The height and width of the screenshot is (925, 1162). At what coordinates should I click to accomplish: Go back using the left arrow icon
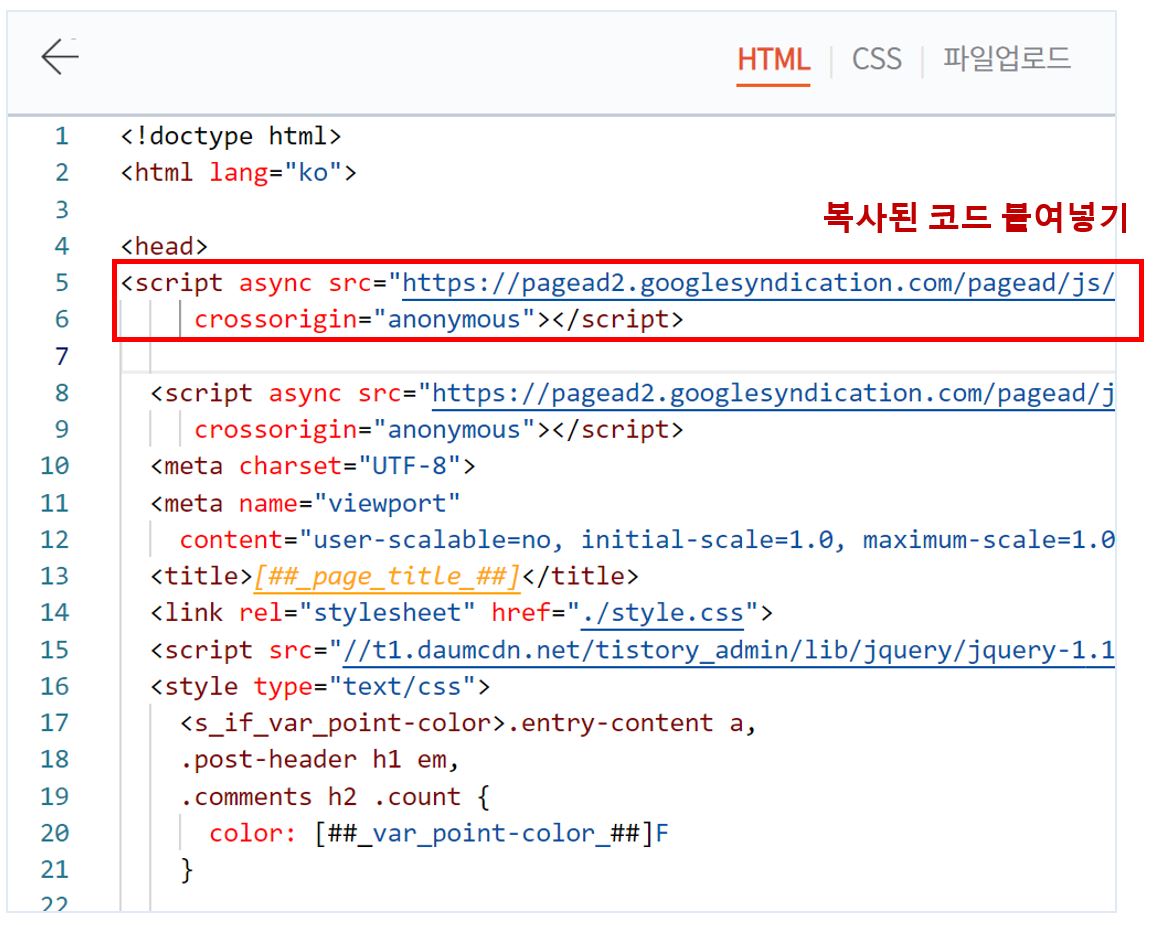[60, 57]
